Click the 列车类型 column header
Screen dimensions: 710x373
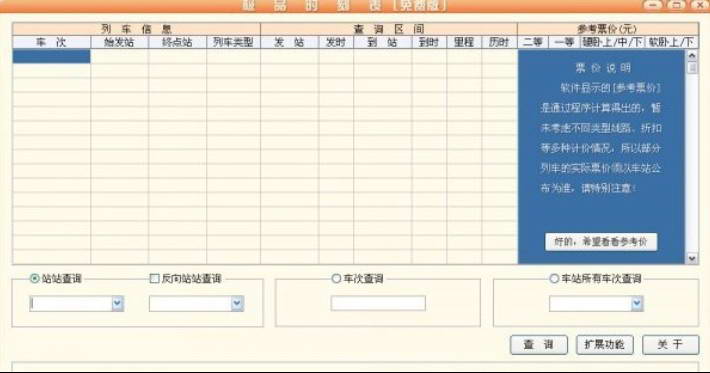click(x=234, y=43)
